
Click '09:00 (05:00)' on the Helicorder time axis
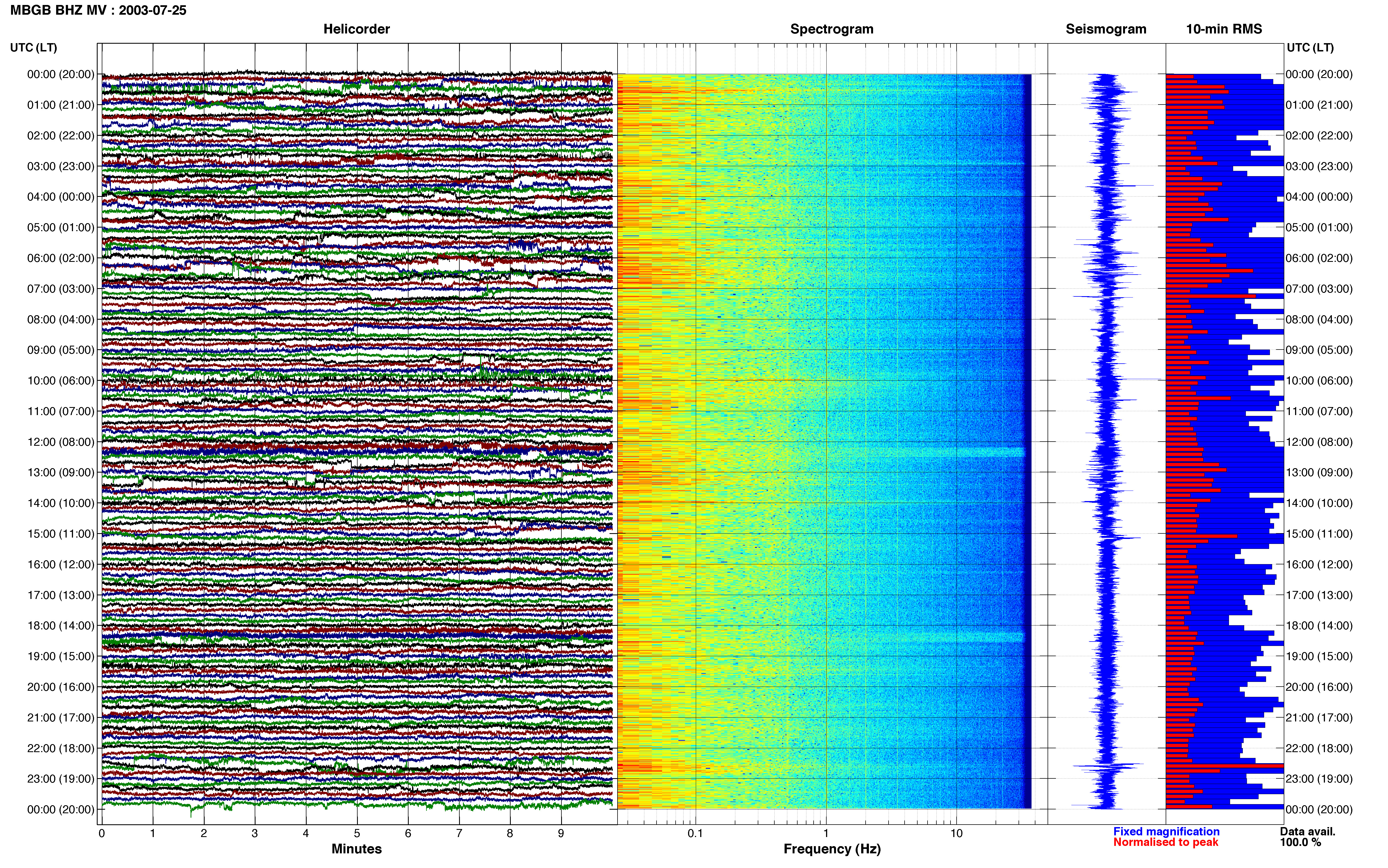[61, 350]
